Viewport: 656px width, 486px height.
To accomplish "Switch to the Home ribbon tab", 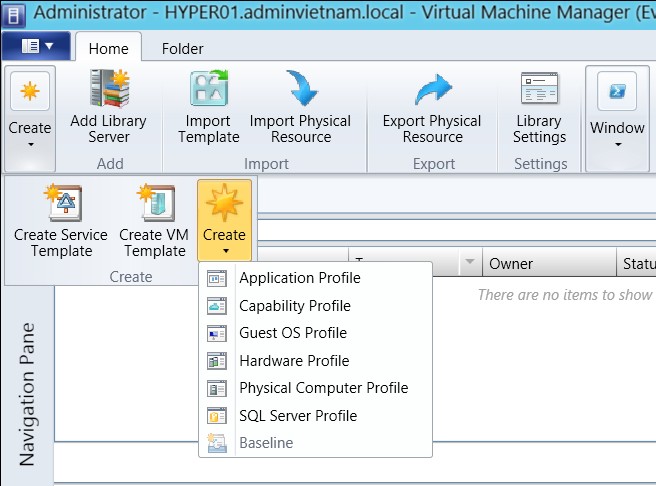I will click(108, 49).
